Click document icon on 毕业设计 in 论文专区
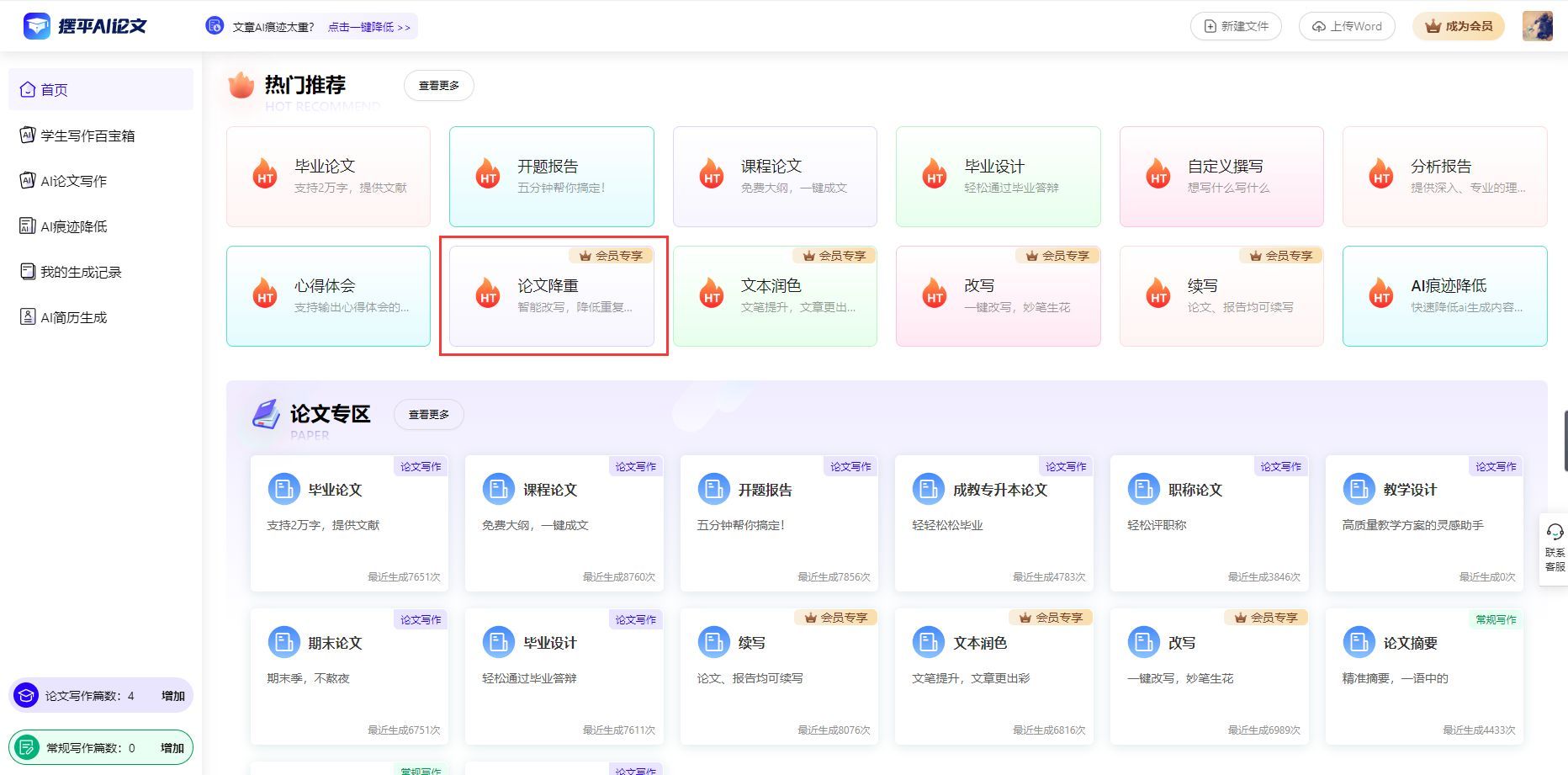The width and height of the screenshot is (1568, 775). point(498,642)
